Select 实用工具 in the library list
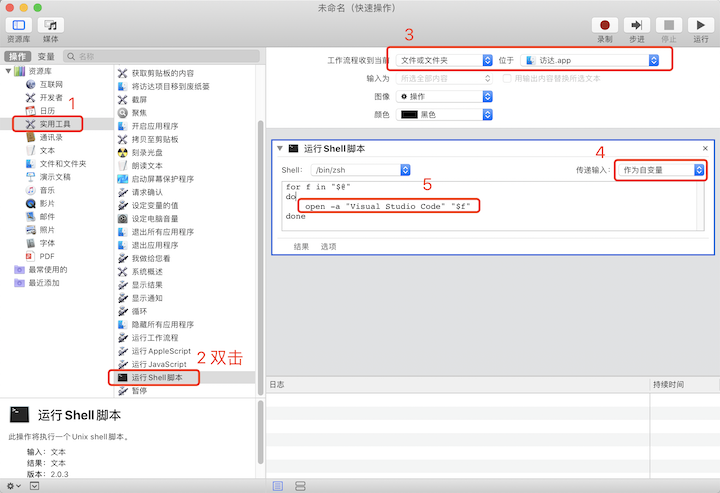The width and height of the screenshot is (720, 493). click(x=54, y=124)
